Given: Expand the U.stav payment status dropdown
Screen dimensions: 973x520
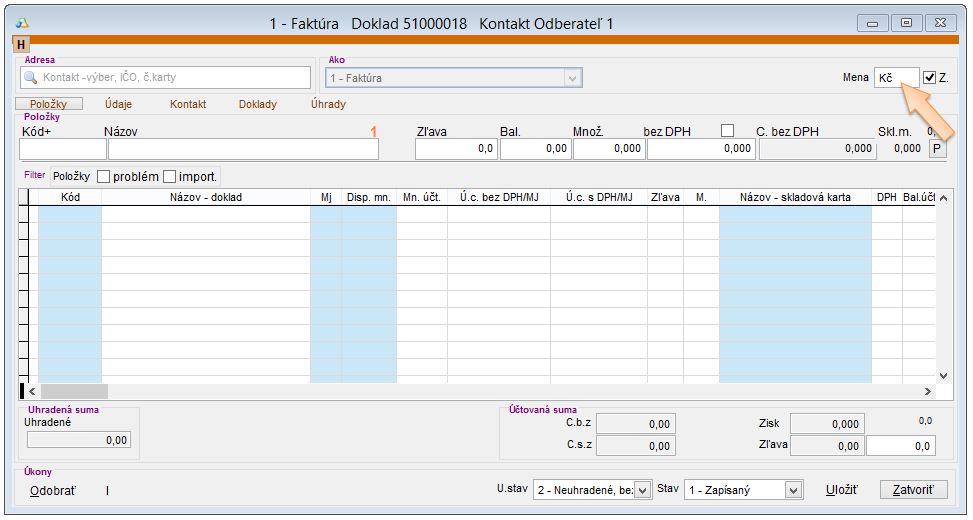Looking at the screenshot, I should [643, 490].
